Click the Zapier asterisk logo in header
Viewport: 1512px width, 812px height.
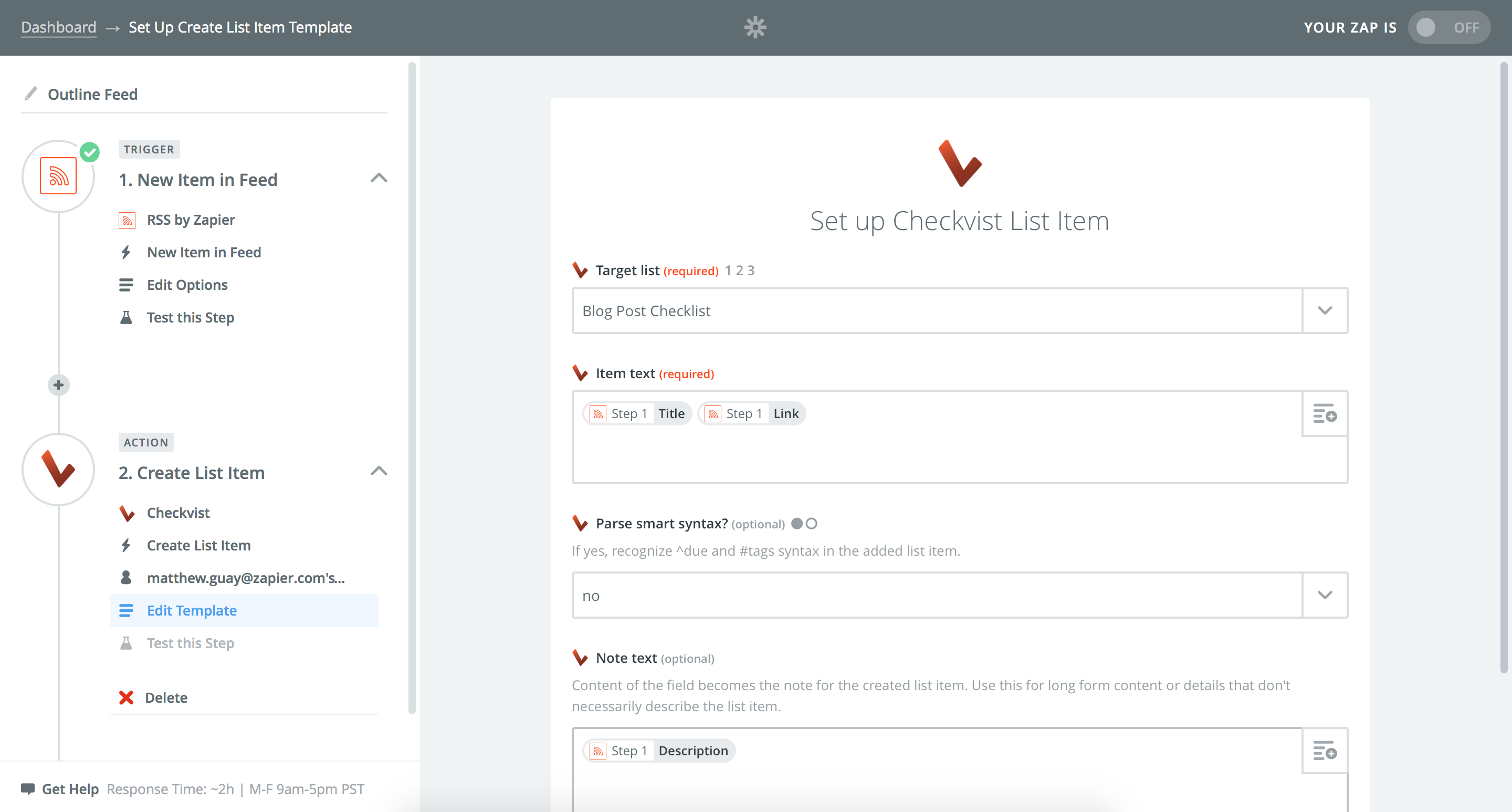[x=755, y=28]
